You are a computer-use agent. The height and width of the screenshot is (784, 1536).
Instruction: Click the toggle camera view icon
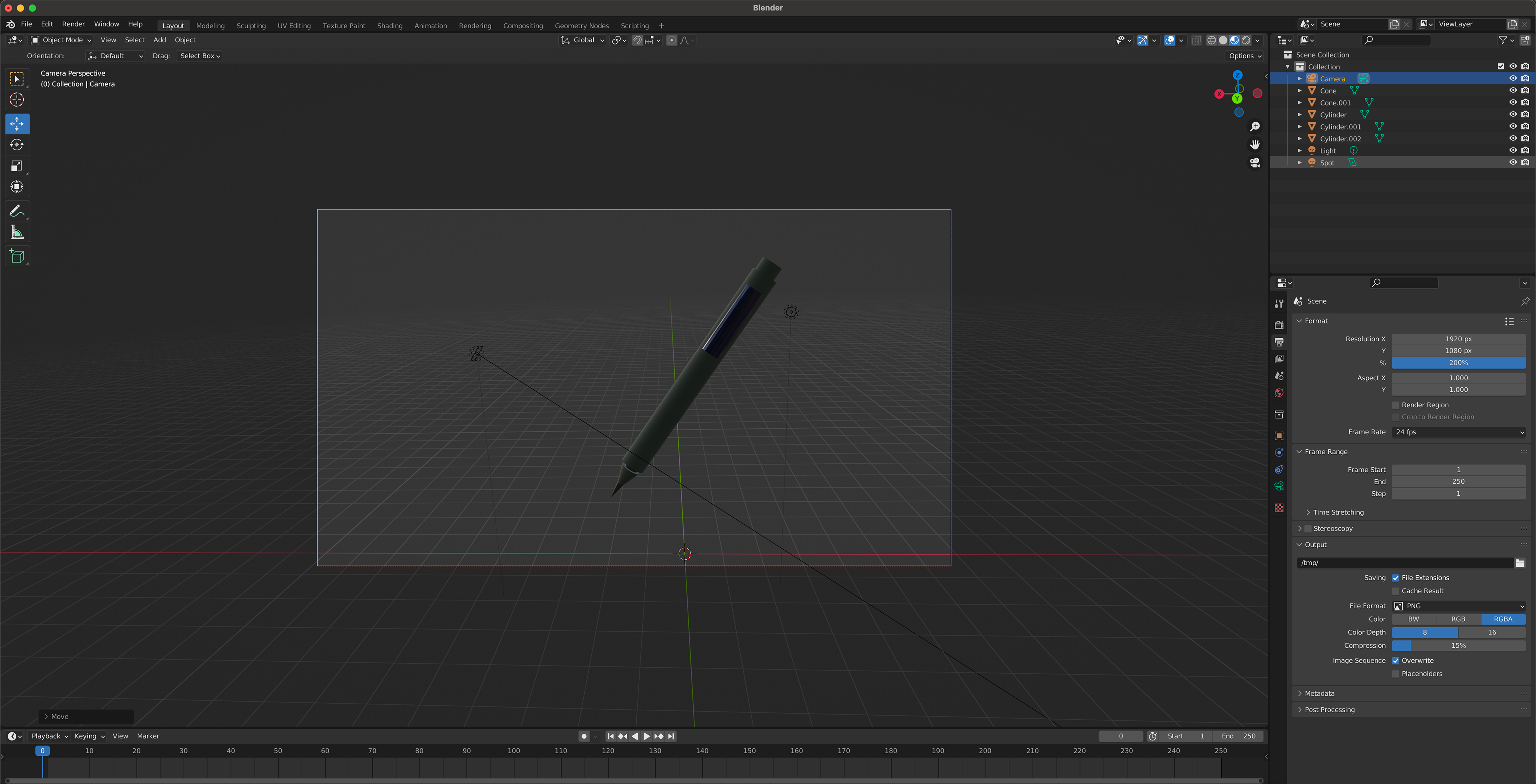coord(1254,163)
